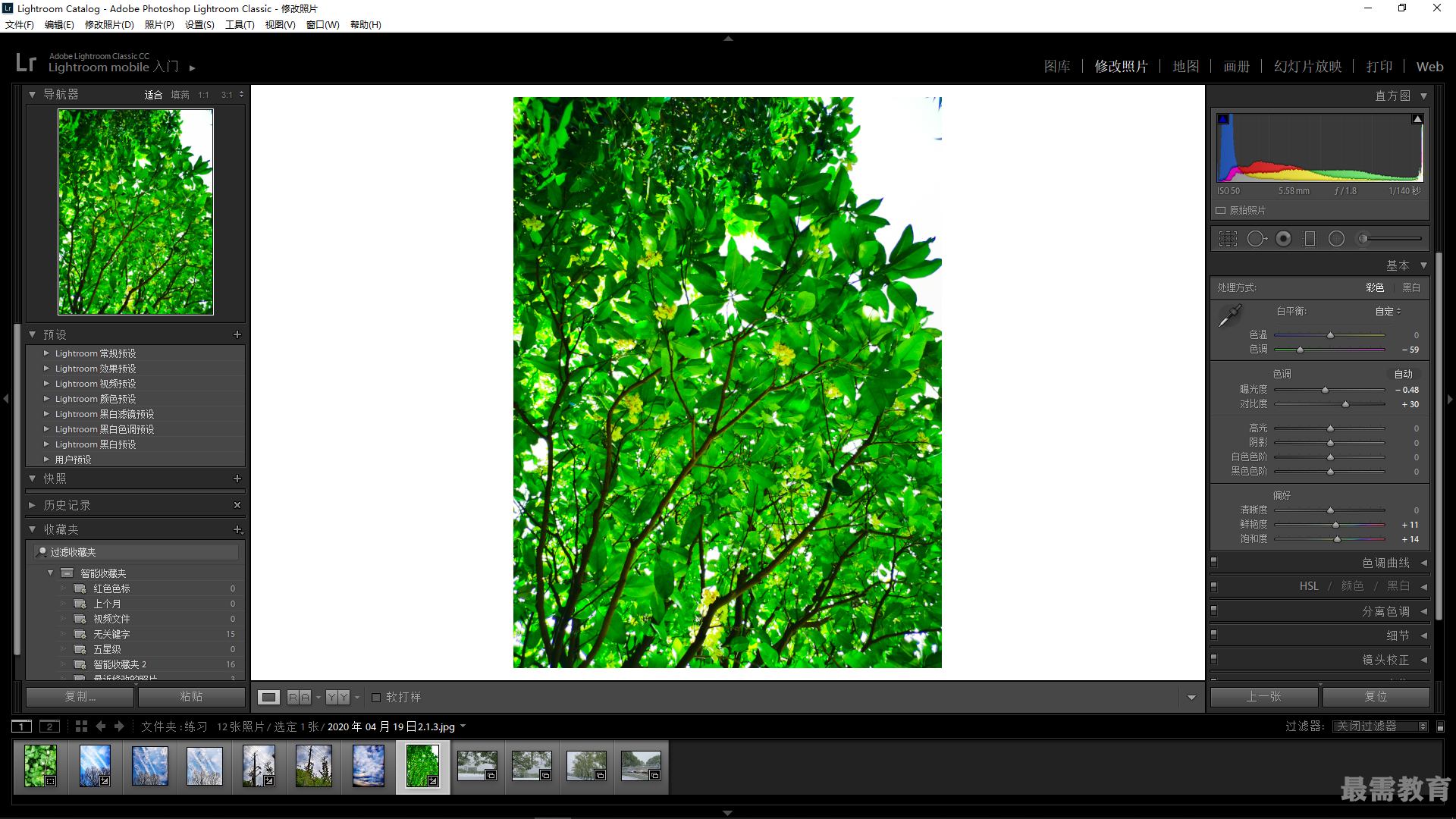Hide the top module picker panel
The width and height of the screenshot is (1456, 819).
[x=728, y=38]
